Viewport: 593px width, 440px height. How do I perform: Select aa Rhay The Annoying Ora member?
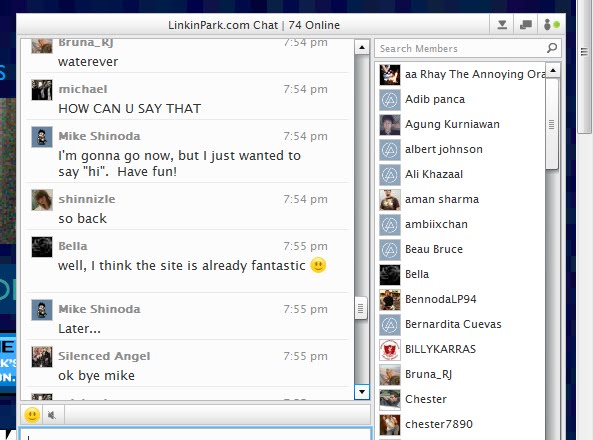tap(462, 74)
